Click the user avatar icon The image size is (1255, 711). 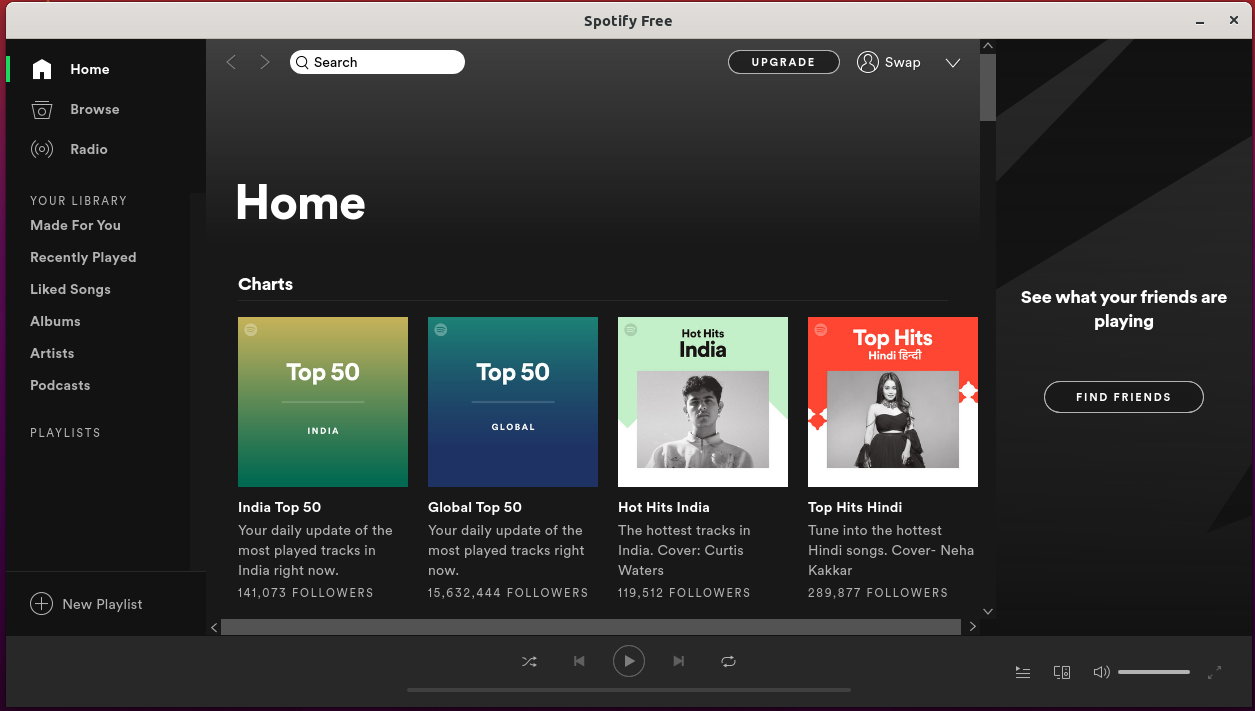pos(868,62)
